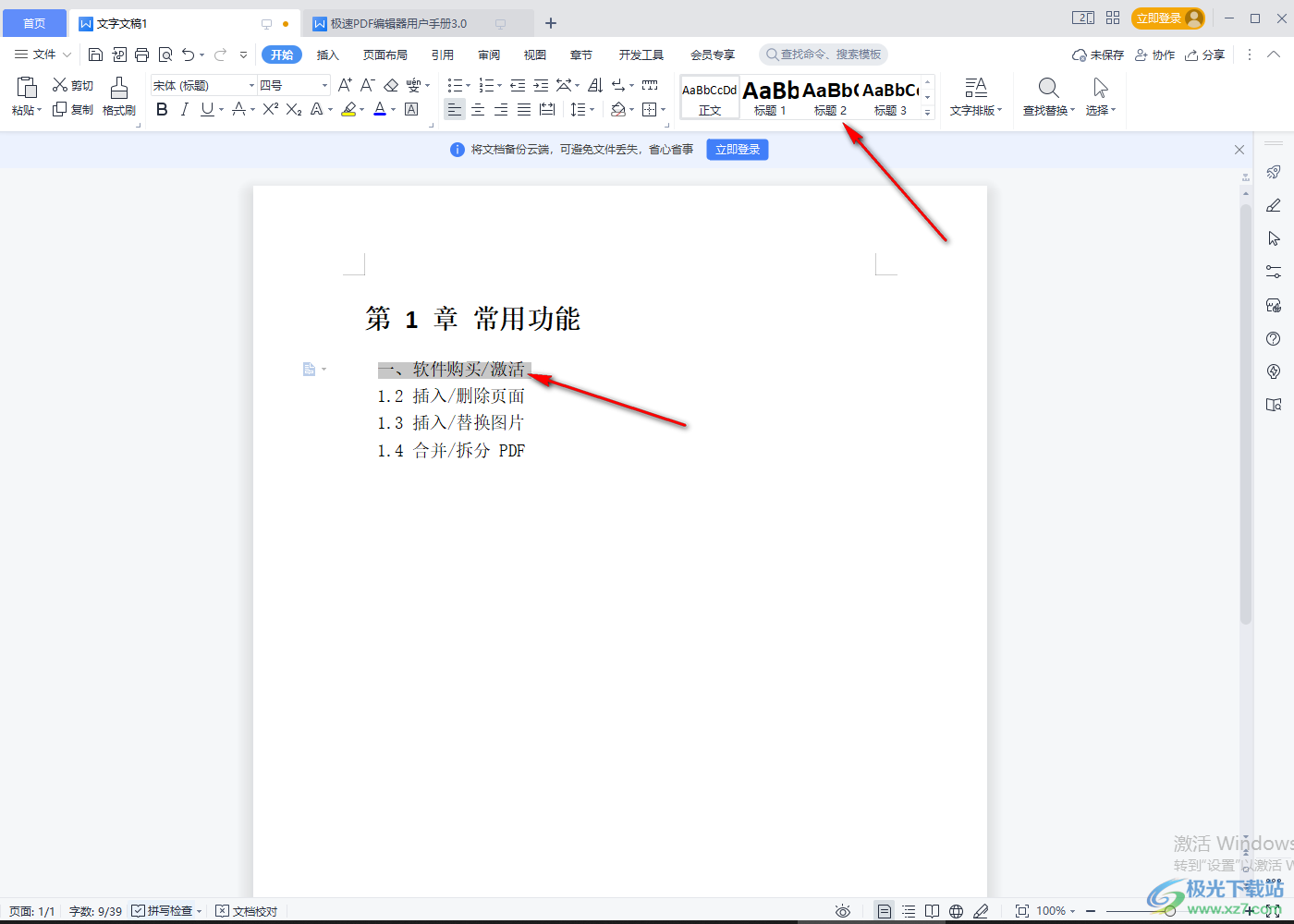Click the sort (A-Z) icon
This screenshot has height=924, width=1294.
point(595,85)
